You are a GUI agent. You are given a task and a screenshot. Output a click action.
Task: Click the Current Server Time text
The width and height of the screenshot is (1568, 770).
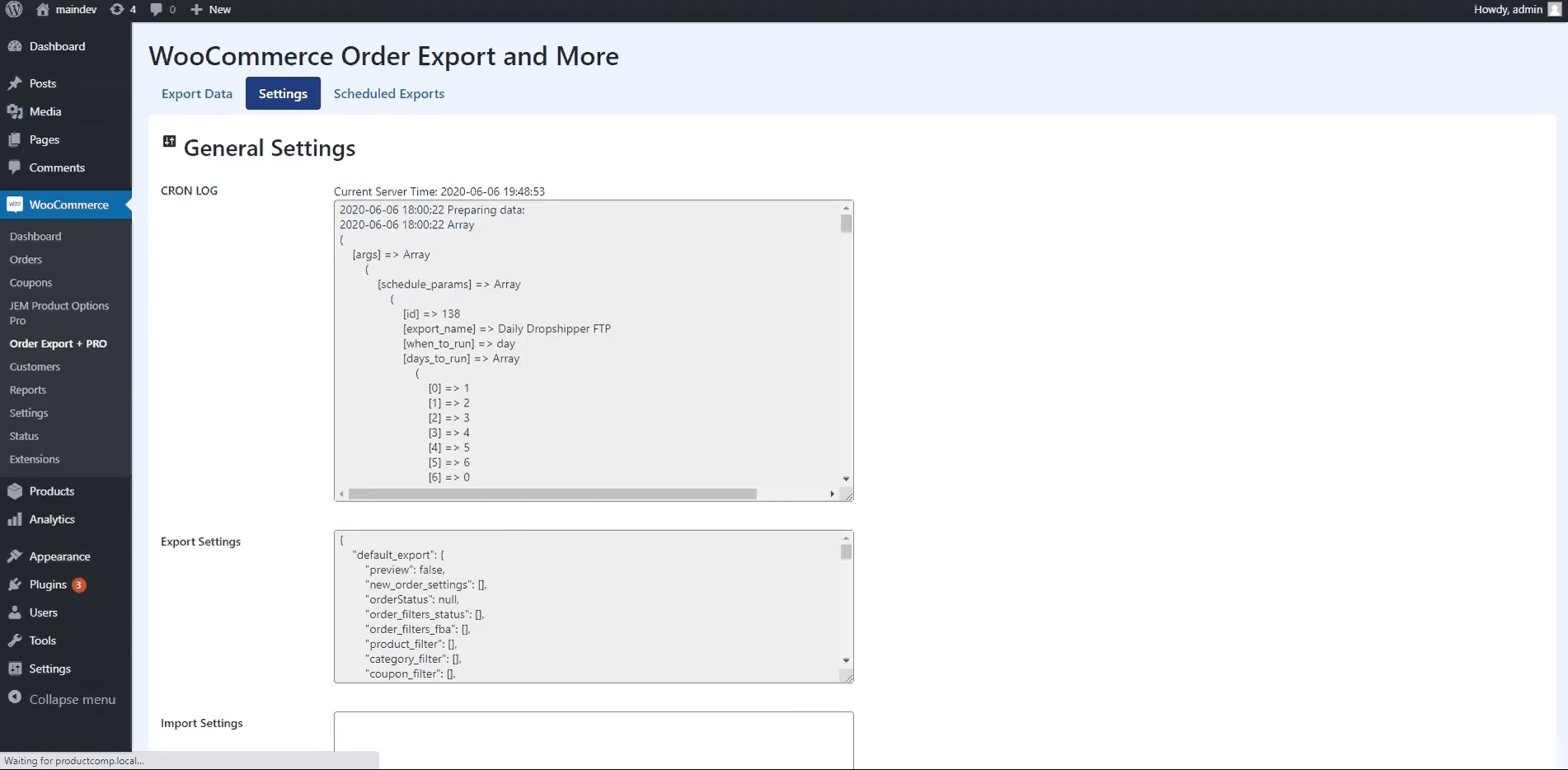(x=439, y=191)
